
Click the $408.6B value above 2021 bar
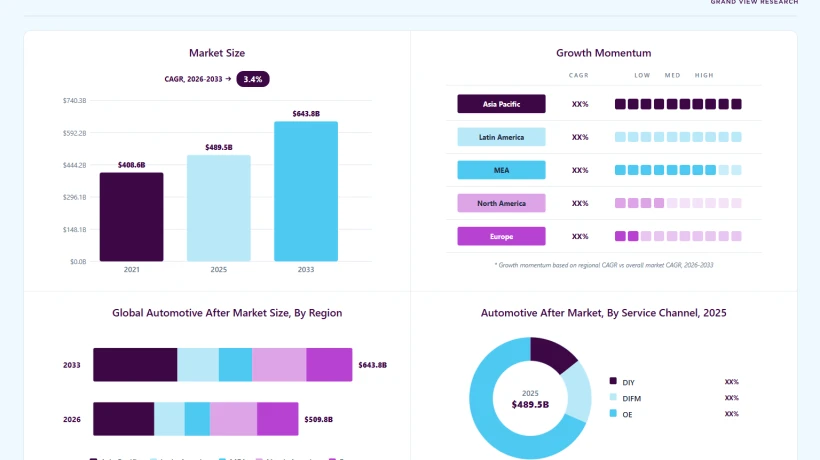point(131,165)
